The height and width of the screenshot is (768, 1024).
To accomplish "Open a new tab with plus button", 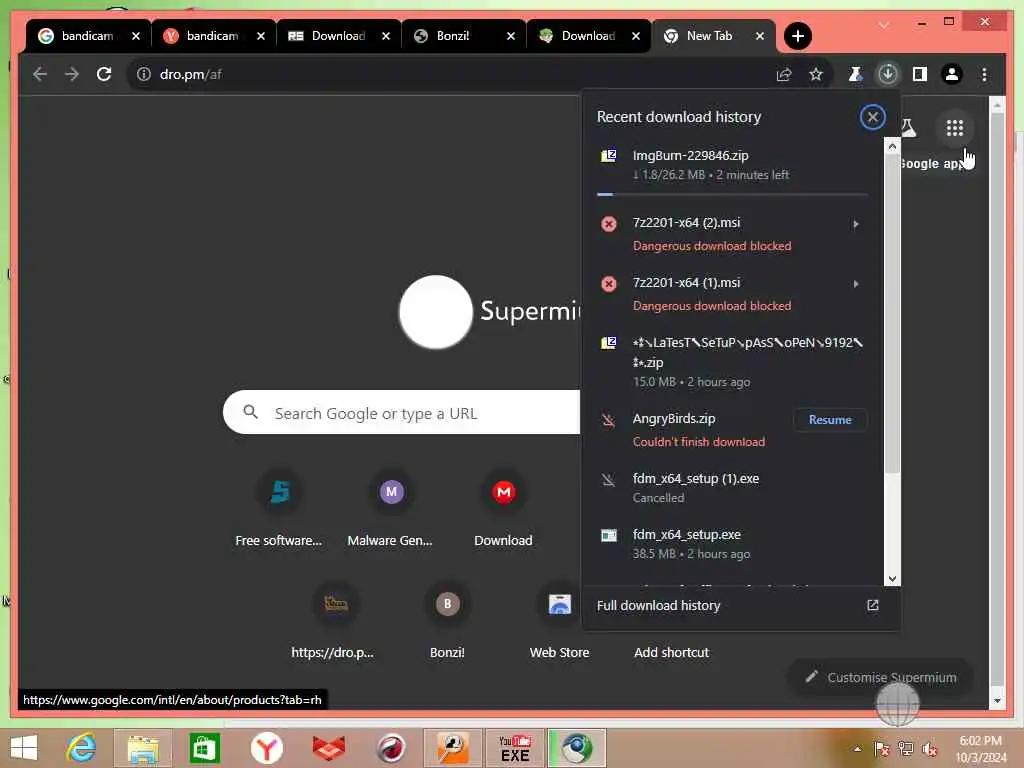I will tap(797, 36).
